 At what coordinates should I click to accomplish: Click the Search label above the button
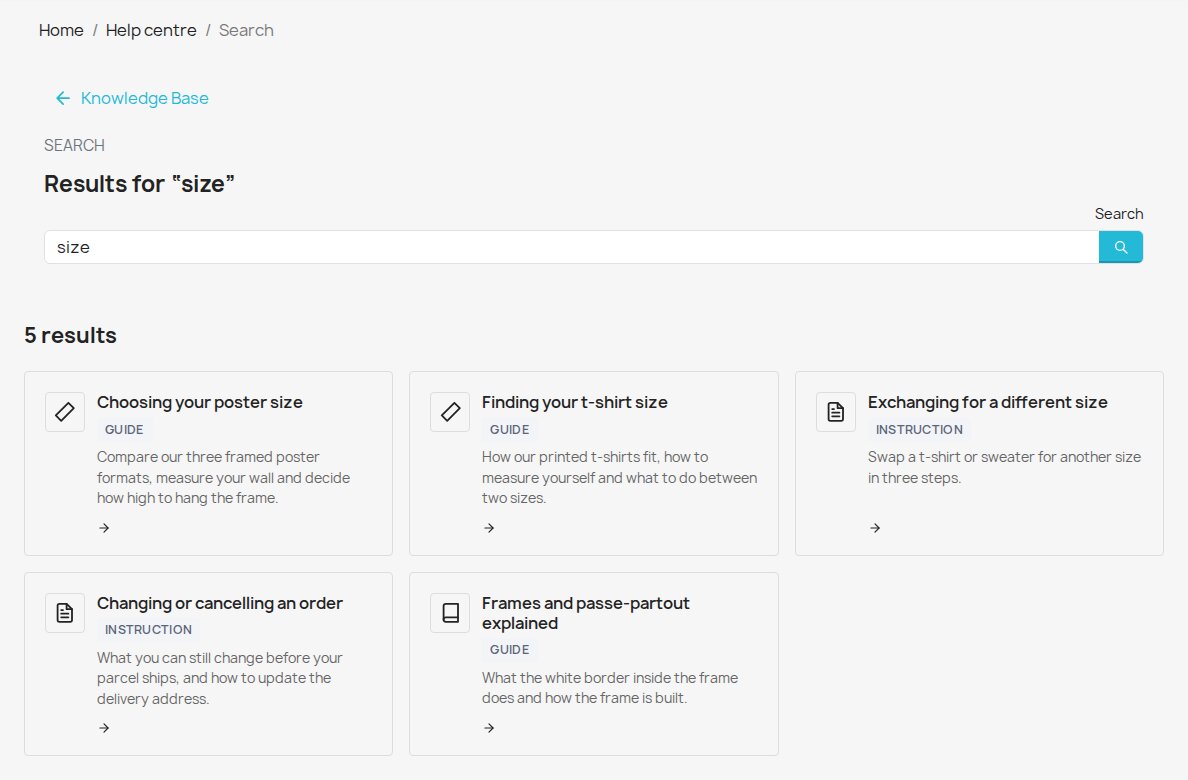(x=1119, y=214)
